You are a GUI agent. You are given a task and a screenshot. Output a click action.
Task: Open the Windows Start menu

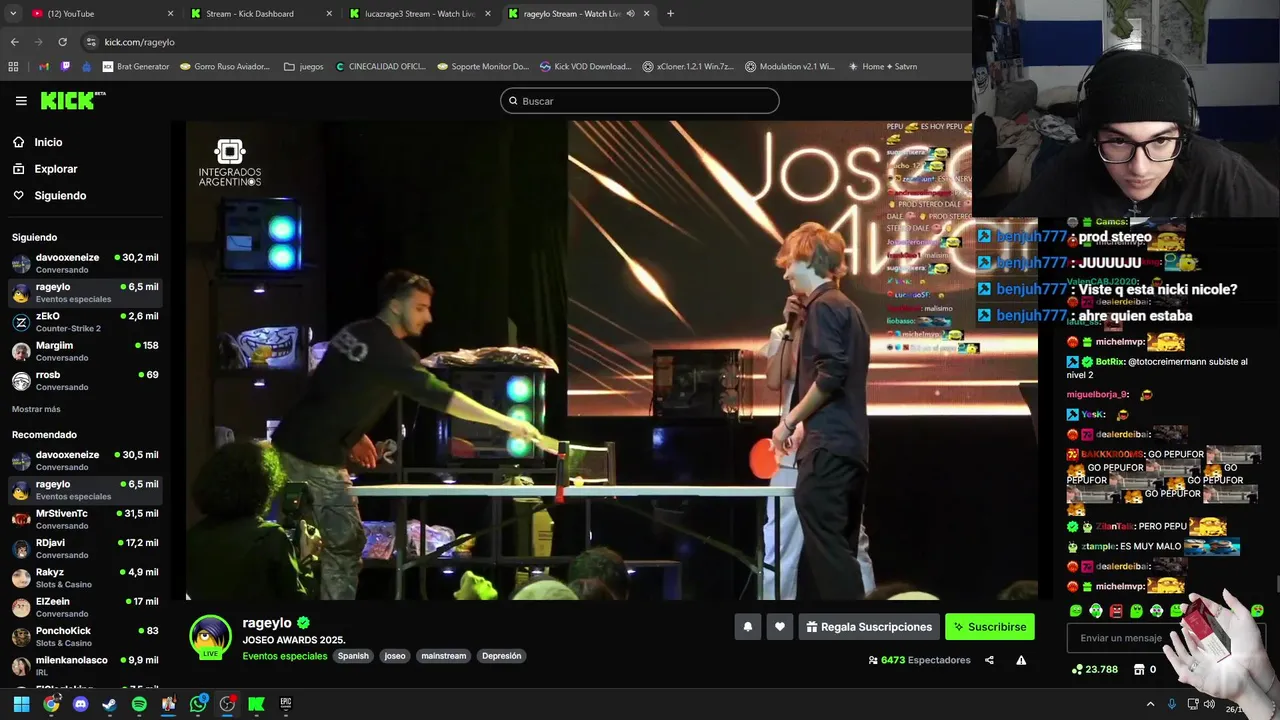pyautogui.click(x=21, y=704)
